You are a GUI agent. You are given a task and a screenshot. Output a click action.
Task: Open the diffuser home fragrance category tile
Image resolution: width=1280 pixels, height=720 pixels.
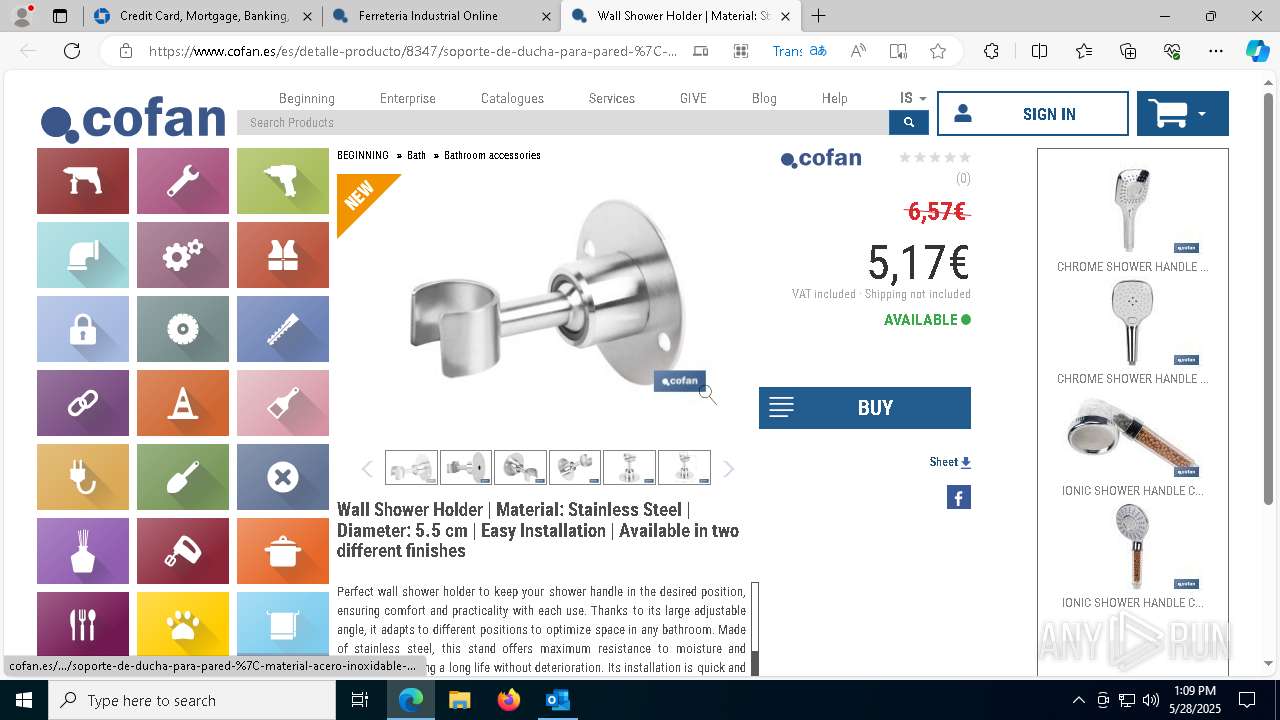(83, 551)
